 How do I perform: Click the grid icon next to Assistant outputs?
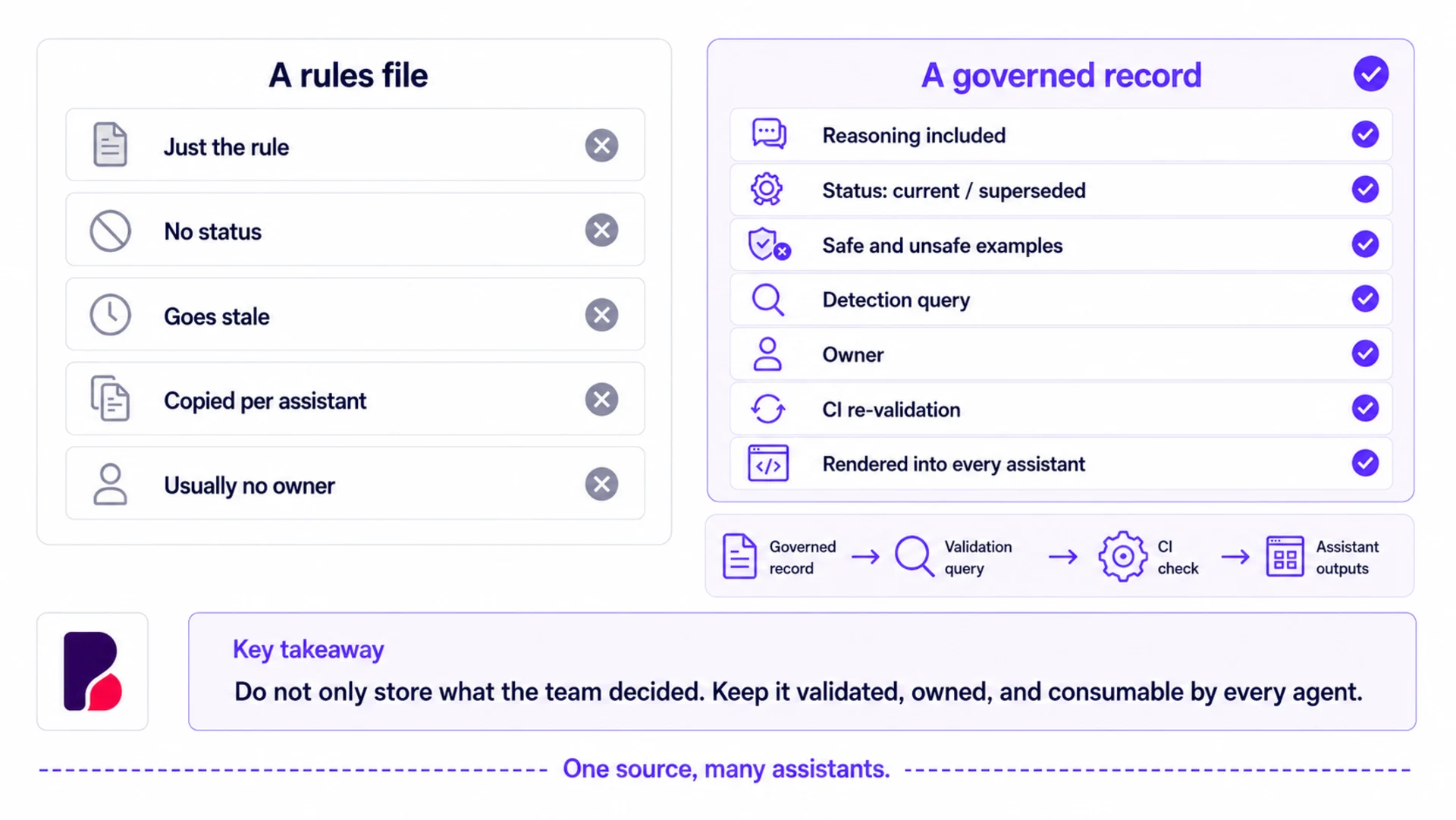click(1285, 557)
